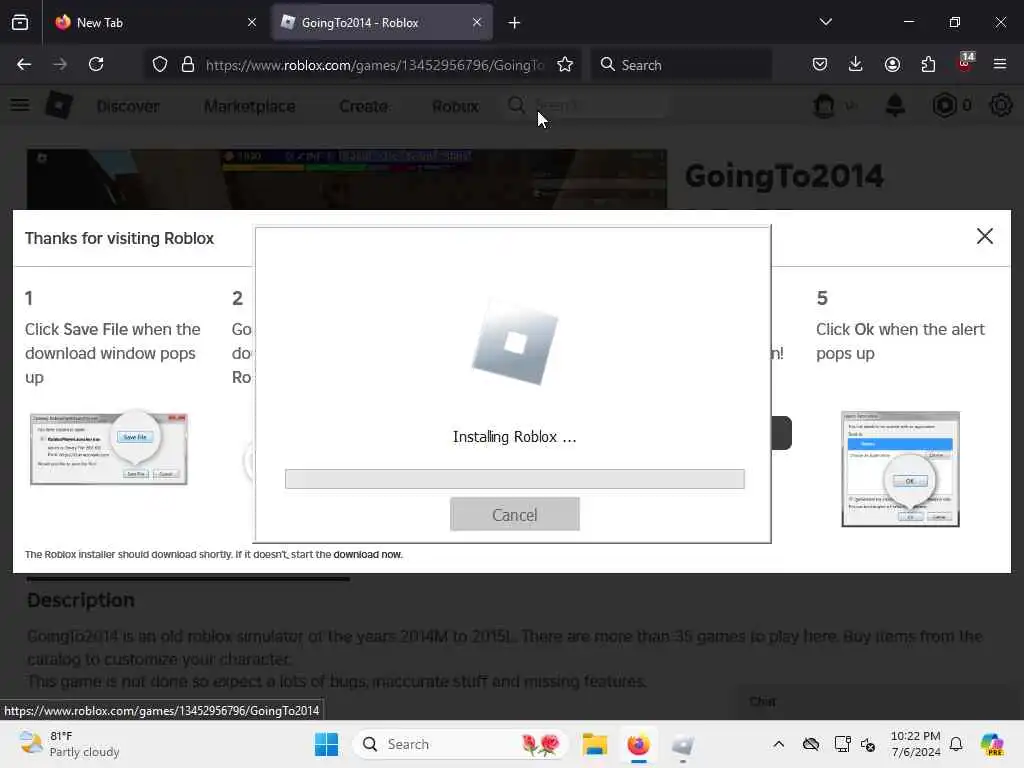Open the Roblox notifications bell
The width and height of the screenshot is (1024, 768).
[895, 105]
